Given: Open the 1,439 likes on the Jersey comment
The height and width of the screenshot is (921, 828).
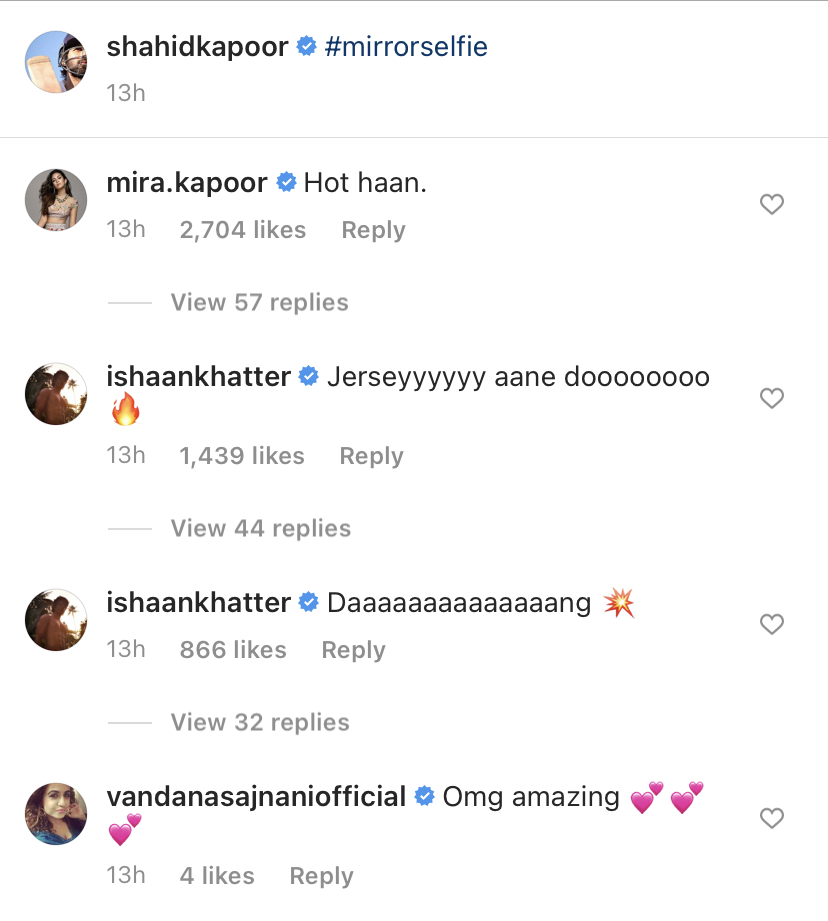Looking at the screenshot, I should pyautogui.click(x=241, y=456).
